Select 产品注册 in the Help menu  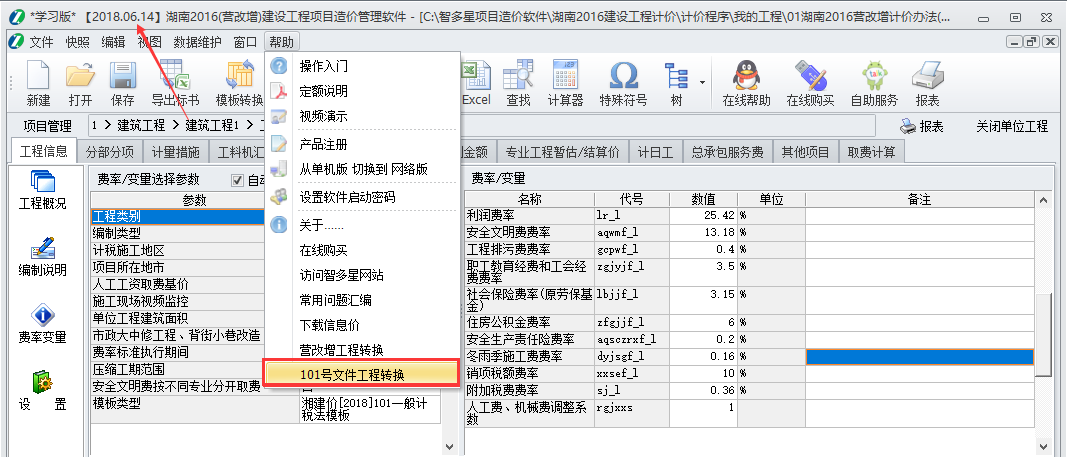coord(323,144)
